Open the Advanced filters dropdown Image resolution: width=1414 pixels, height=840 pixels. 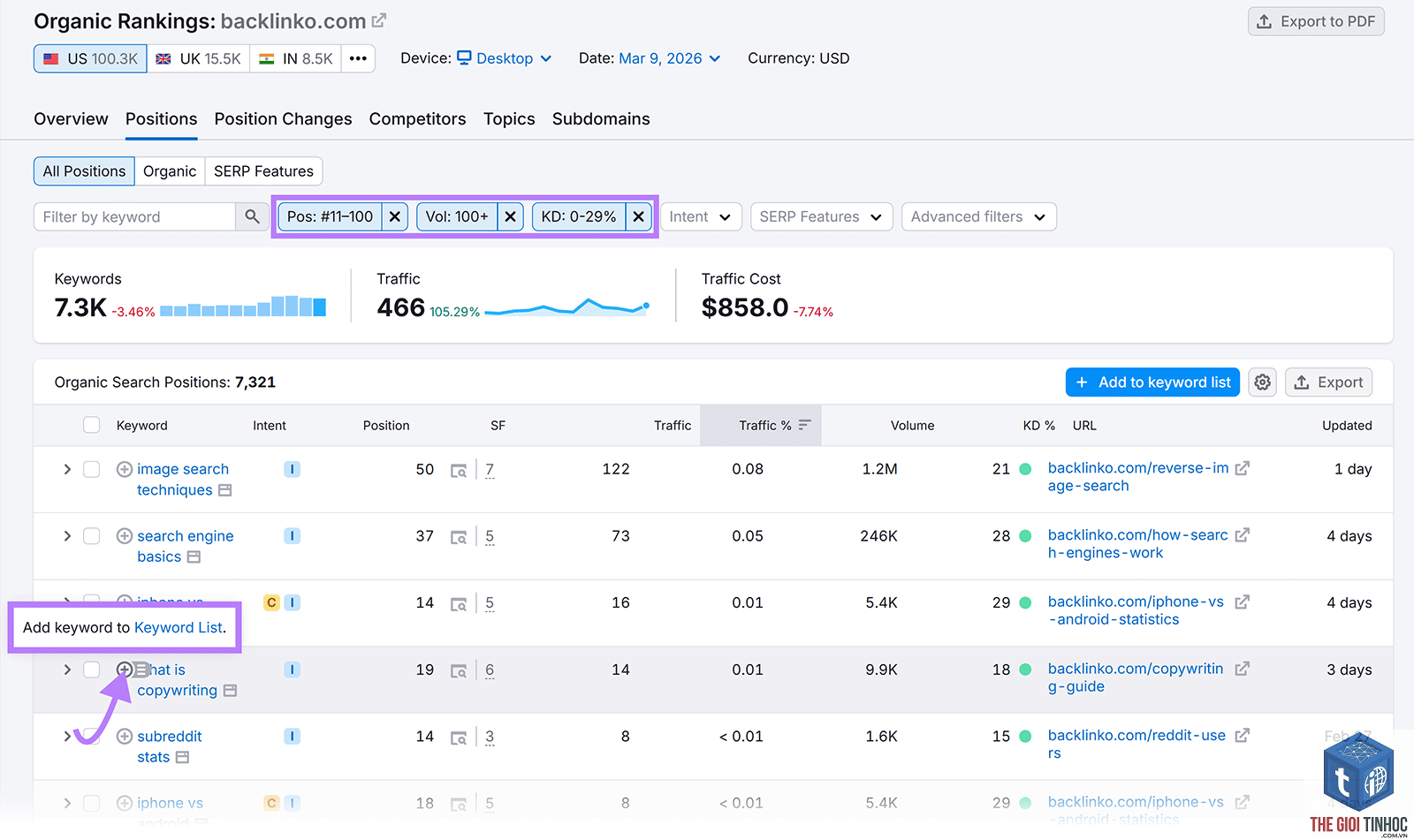[x=978, y=216]
